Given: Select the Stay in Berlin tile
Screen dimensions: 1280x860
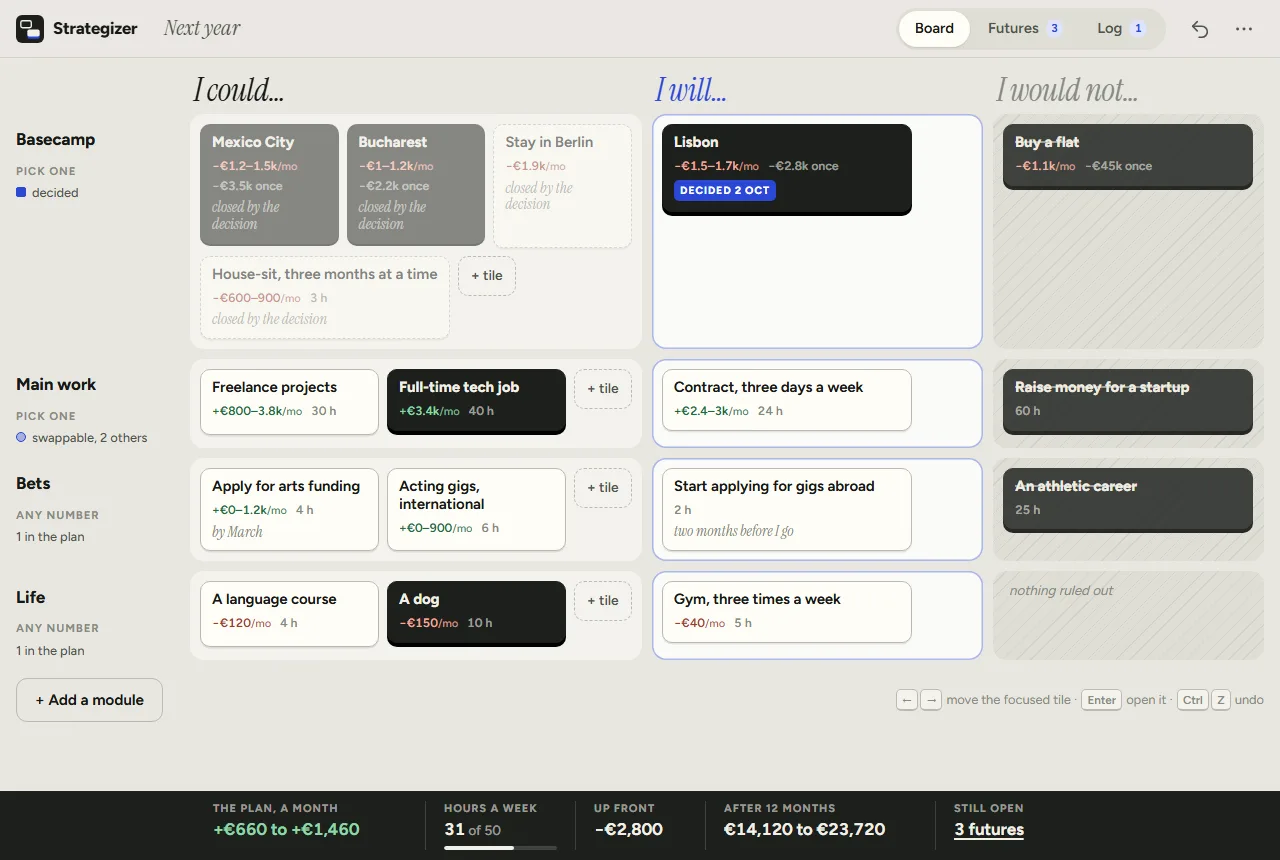Looking at the screenshot, I should click(x=562, y=185).
